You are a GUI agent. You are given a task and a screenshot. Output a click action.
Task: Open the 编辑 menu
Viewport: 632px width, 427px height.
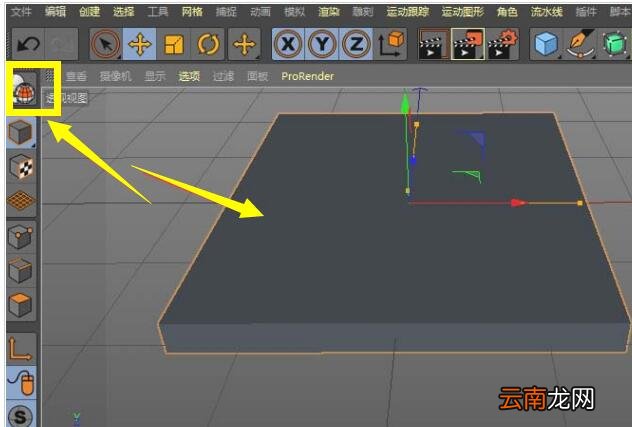(x=55, y=12)
